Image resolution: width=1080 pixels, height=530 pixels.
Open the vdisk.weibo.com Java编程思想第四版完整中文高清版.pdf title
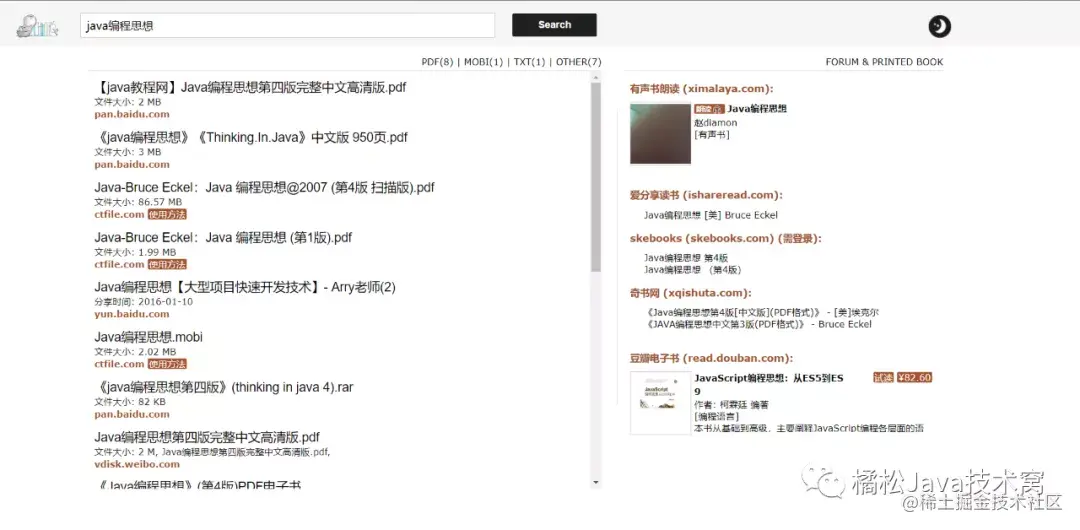[x=207, y=438]
